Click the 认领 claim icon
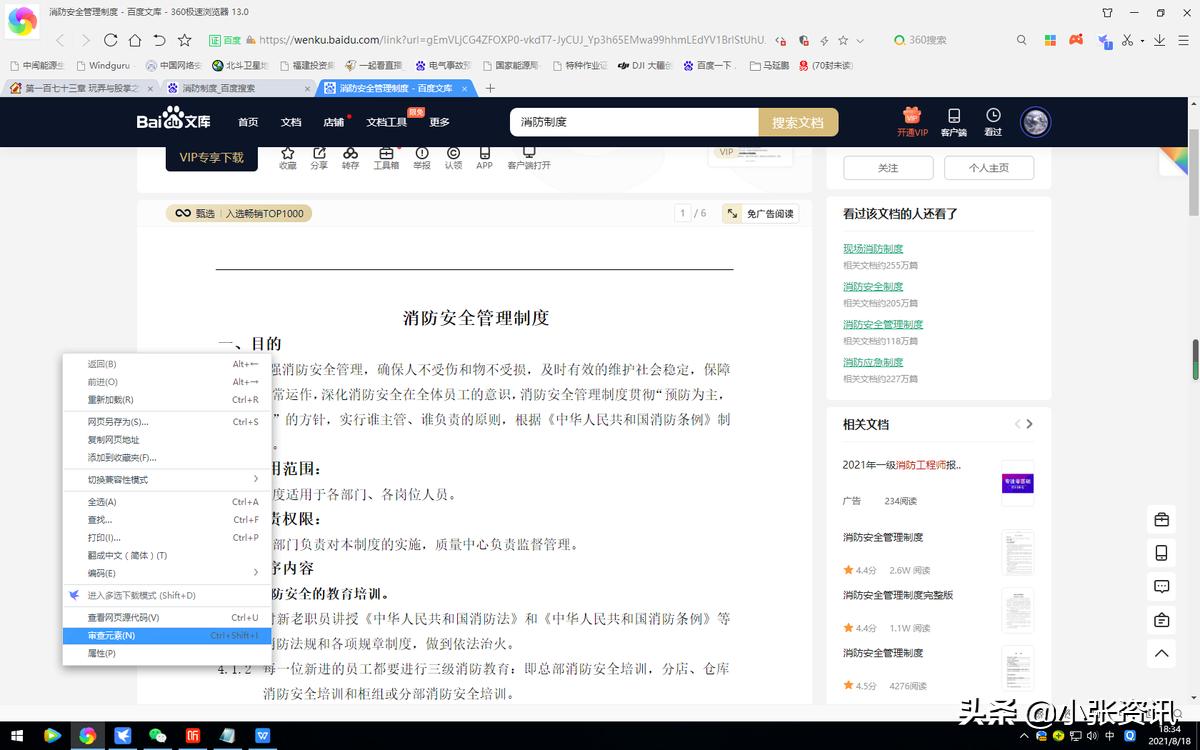The height and width of the screenshot is (750, 1200). click(x=452, y=160)
